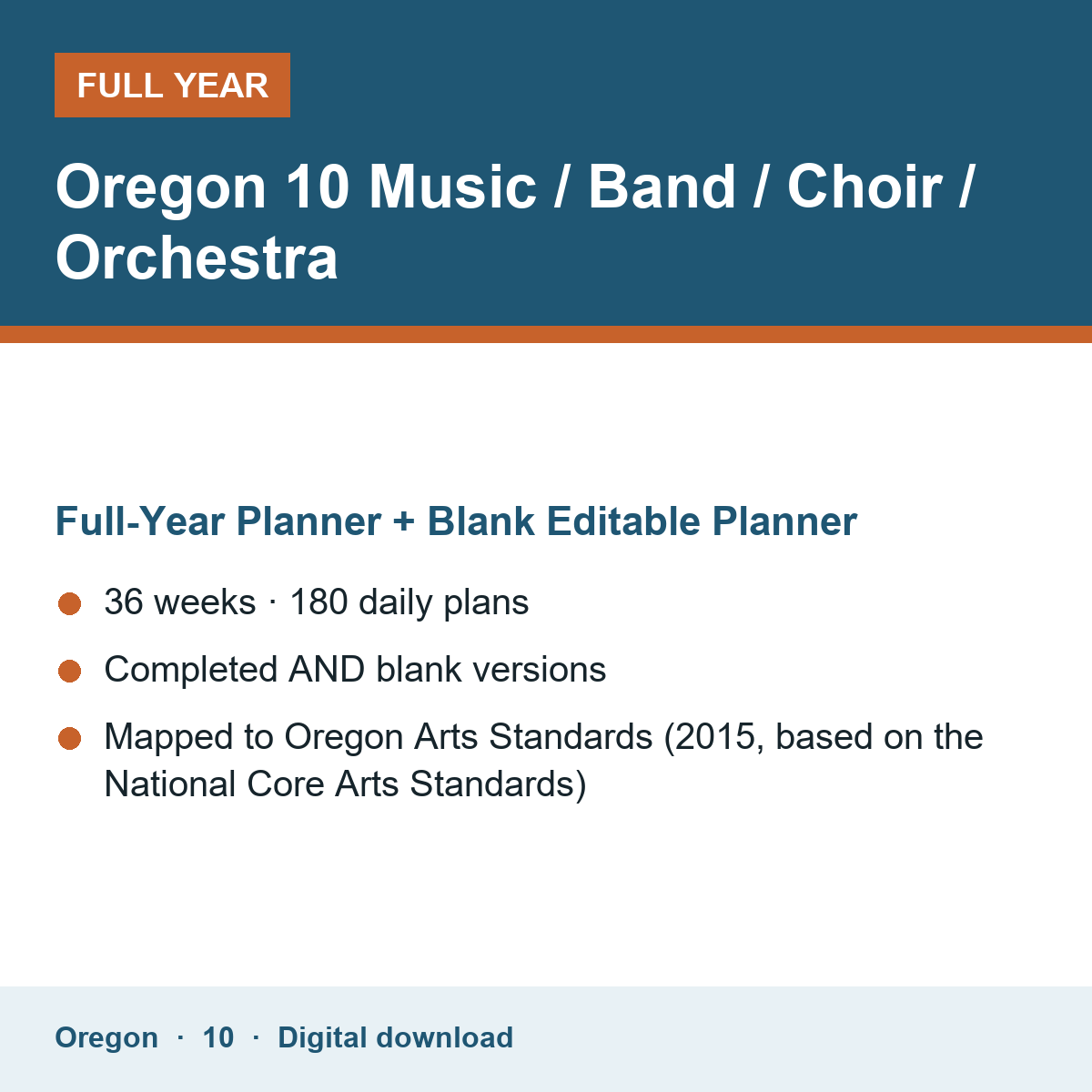Screen dimensions: 1092x1092
Task: Select the 36 weeks 180 daily plans text
Action: click(x=317, y=602)
